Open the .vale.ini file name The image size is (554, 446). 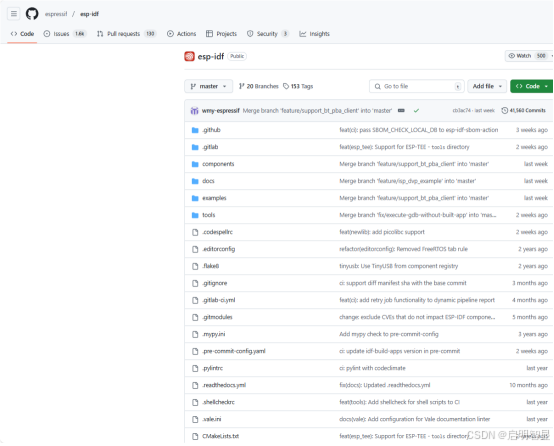pyautogui.click(x=212, y=419)
